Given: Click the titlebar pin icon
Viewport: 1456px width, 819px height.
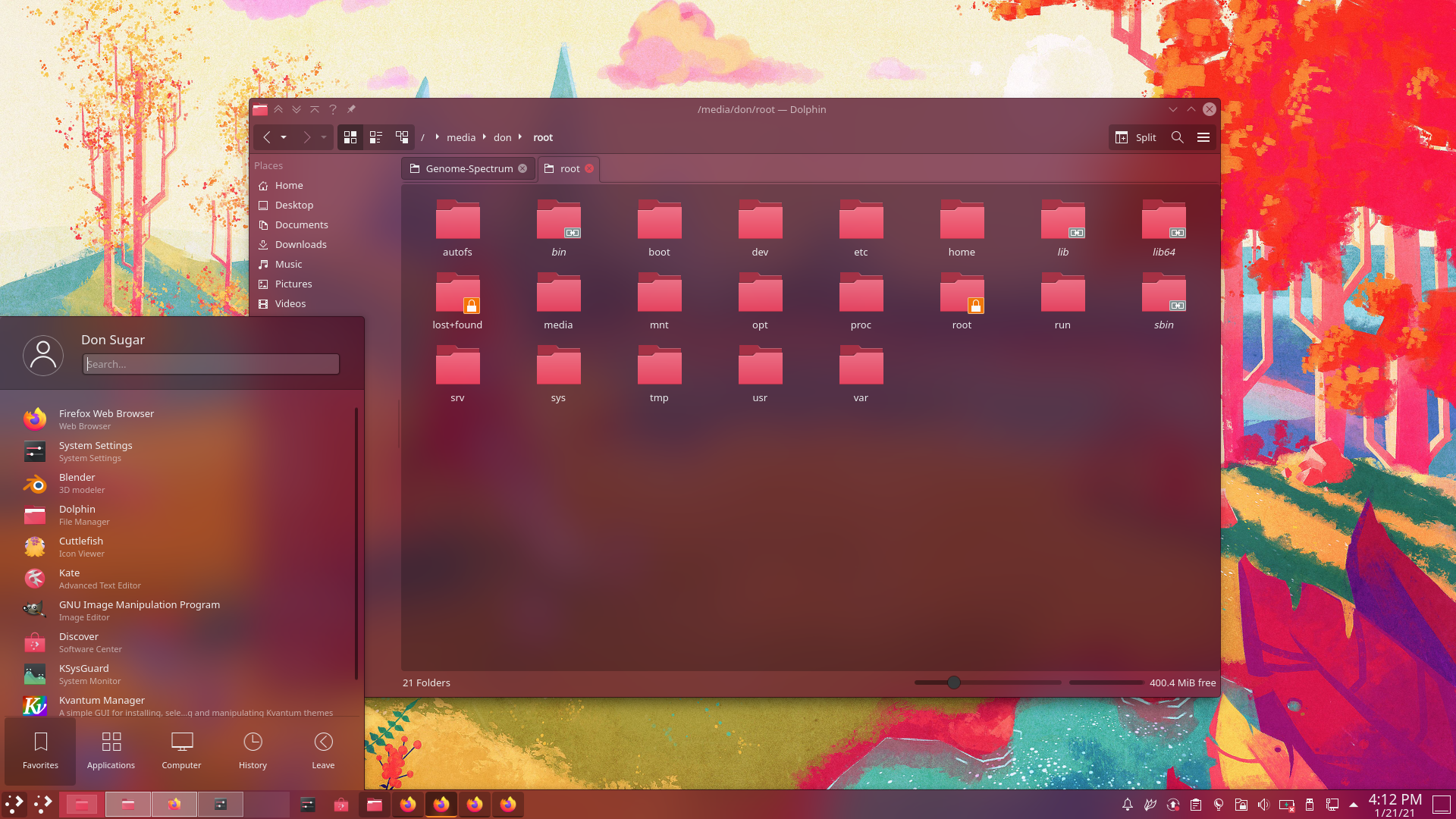Looking at the screenshot, I should pos(351,109).
